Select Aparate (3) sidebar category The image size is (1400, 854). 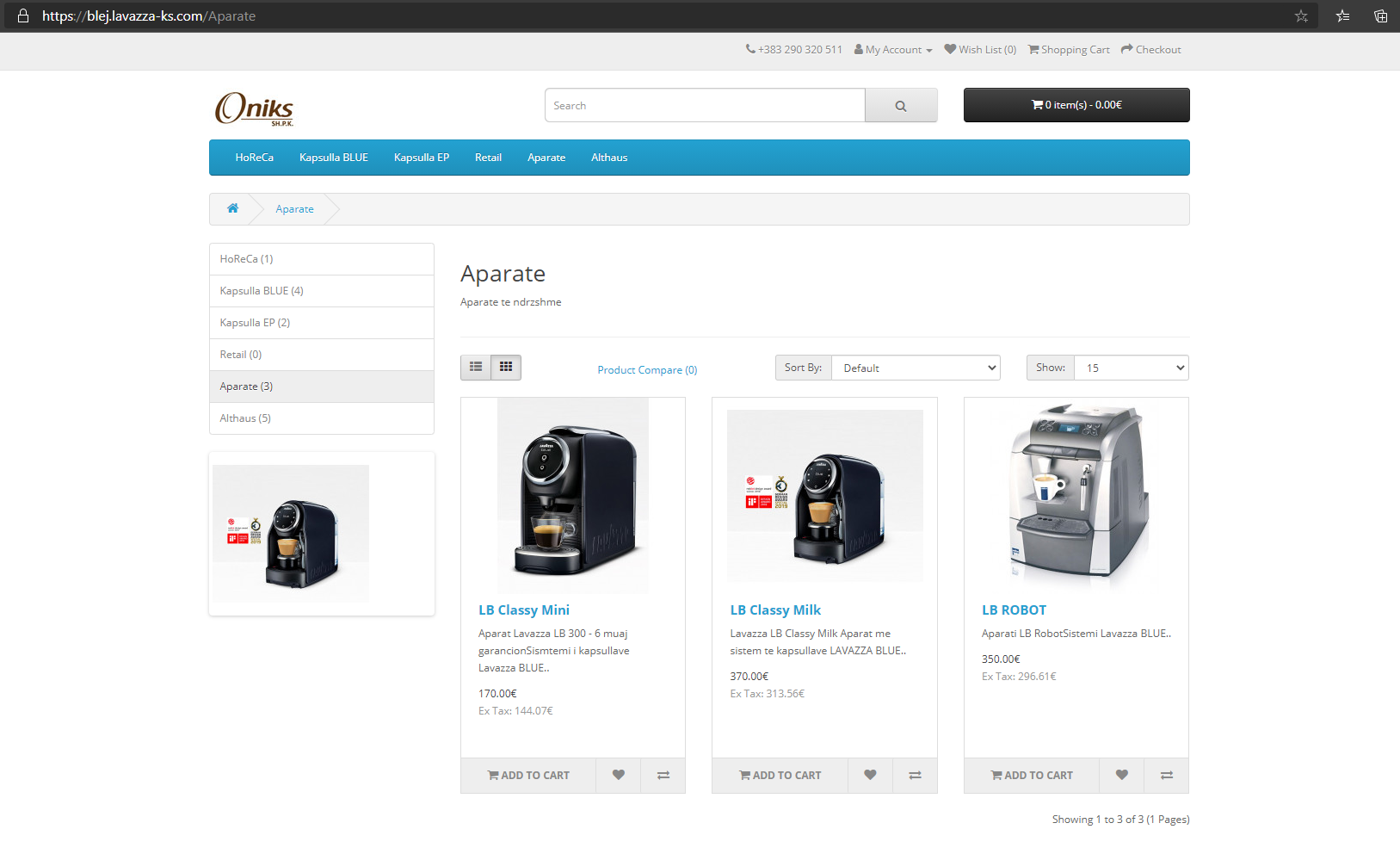click(x=322, y=387)
